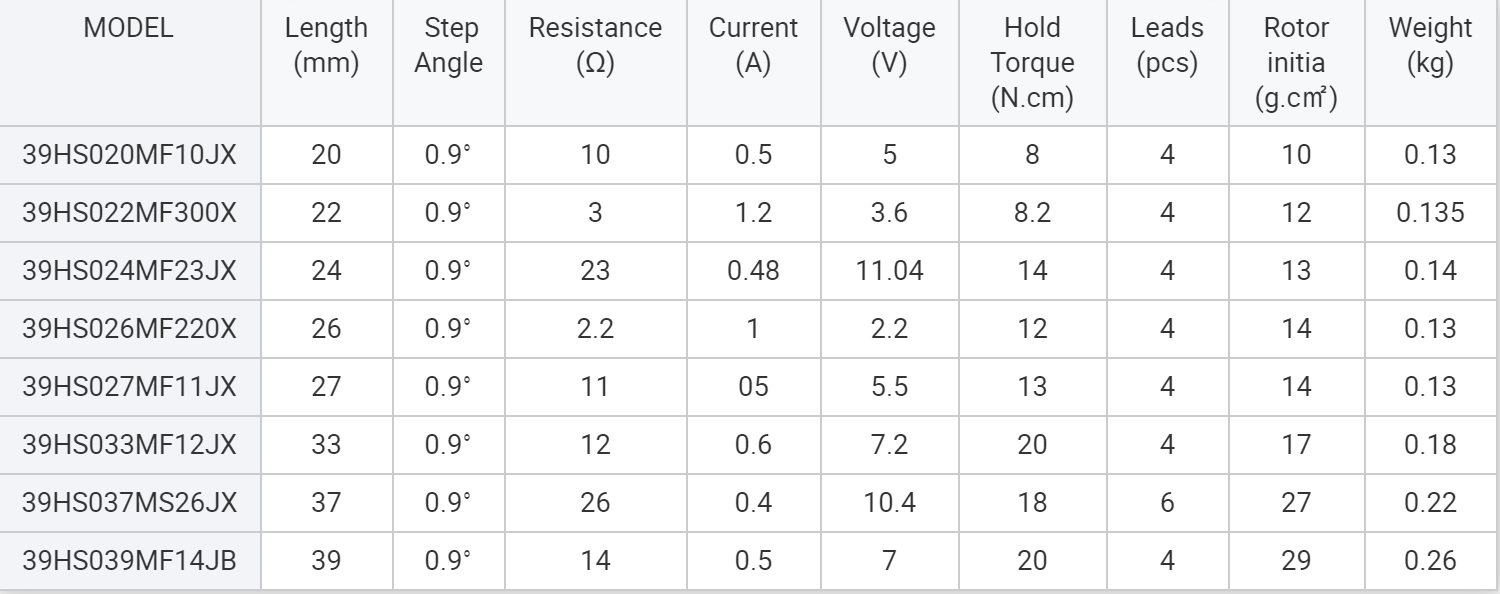The height and width of the screenshot is (594, 1500).
Task: Click the MODEL column header
Action: [128, 29]
